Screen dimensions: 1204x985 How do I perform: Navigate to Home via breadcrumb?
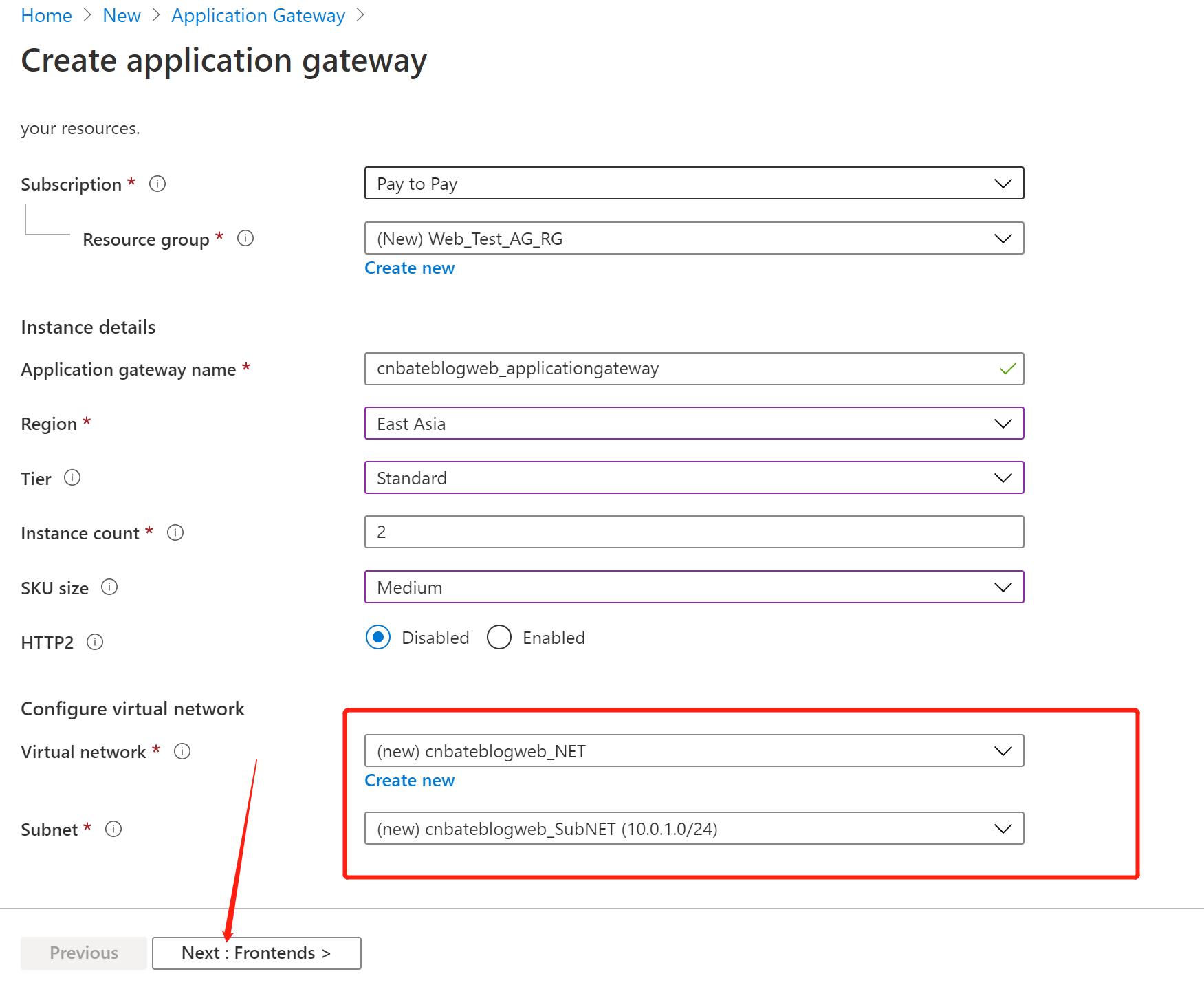pyautogui.click(x=47, y=15)
